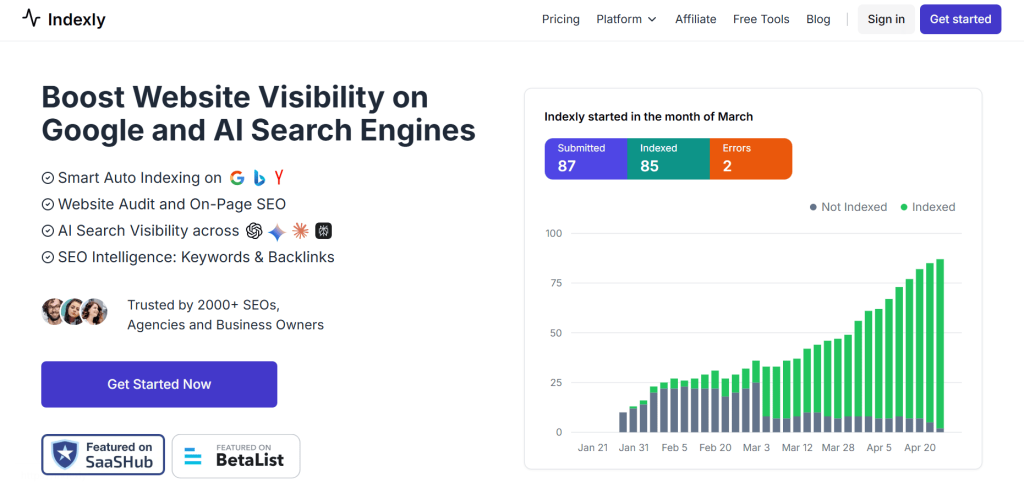Go to the Free Tools page
This screenshot has width=1024, height=483.
point(761,19)
